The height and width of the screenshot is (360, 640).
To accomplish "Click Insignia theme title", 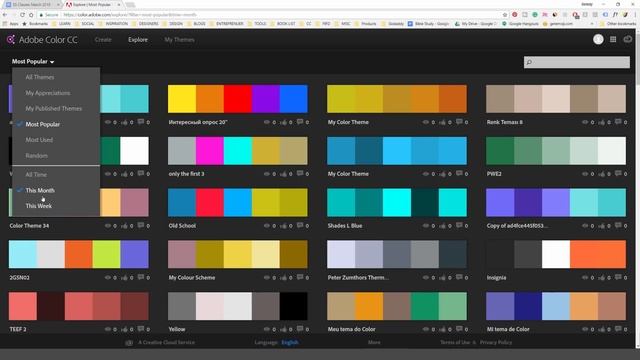I will (496, 278).
